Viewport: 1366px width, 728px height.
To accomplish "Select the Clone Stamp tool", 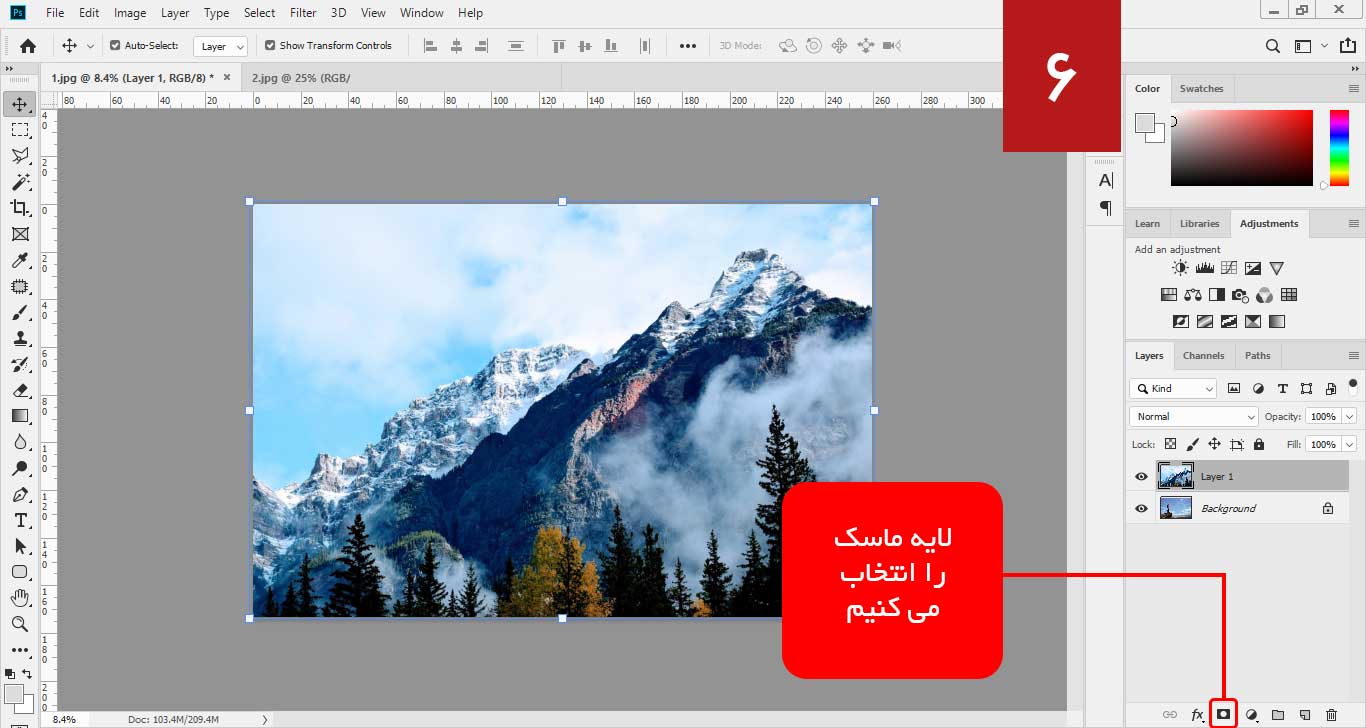I will (20, 338).
